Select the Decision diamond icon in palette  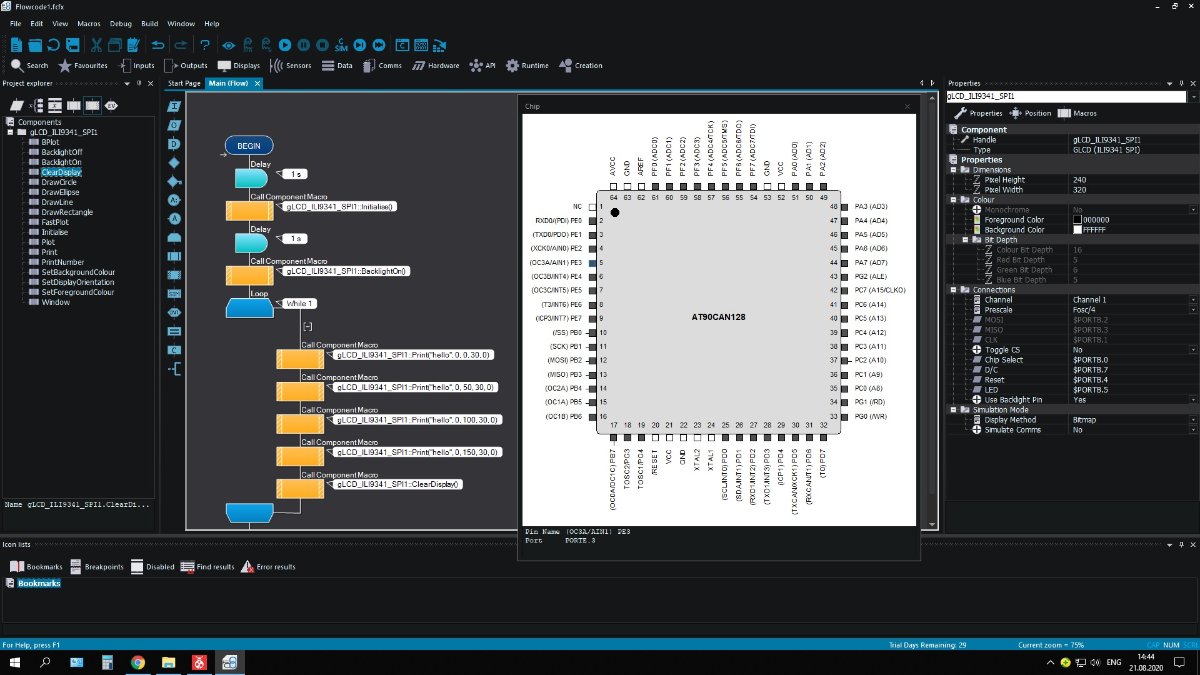click(x=174, y=162)
